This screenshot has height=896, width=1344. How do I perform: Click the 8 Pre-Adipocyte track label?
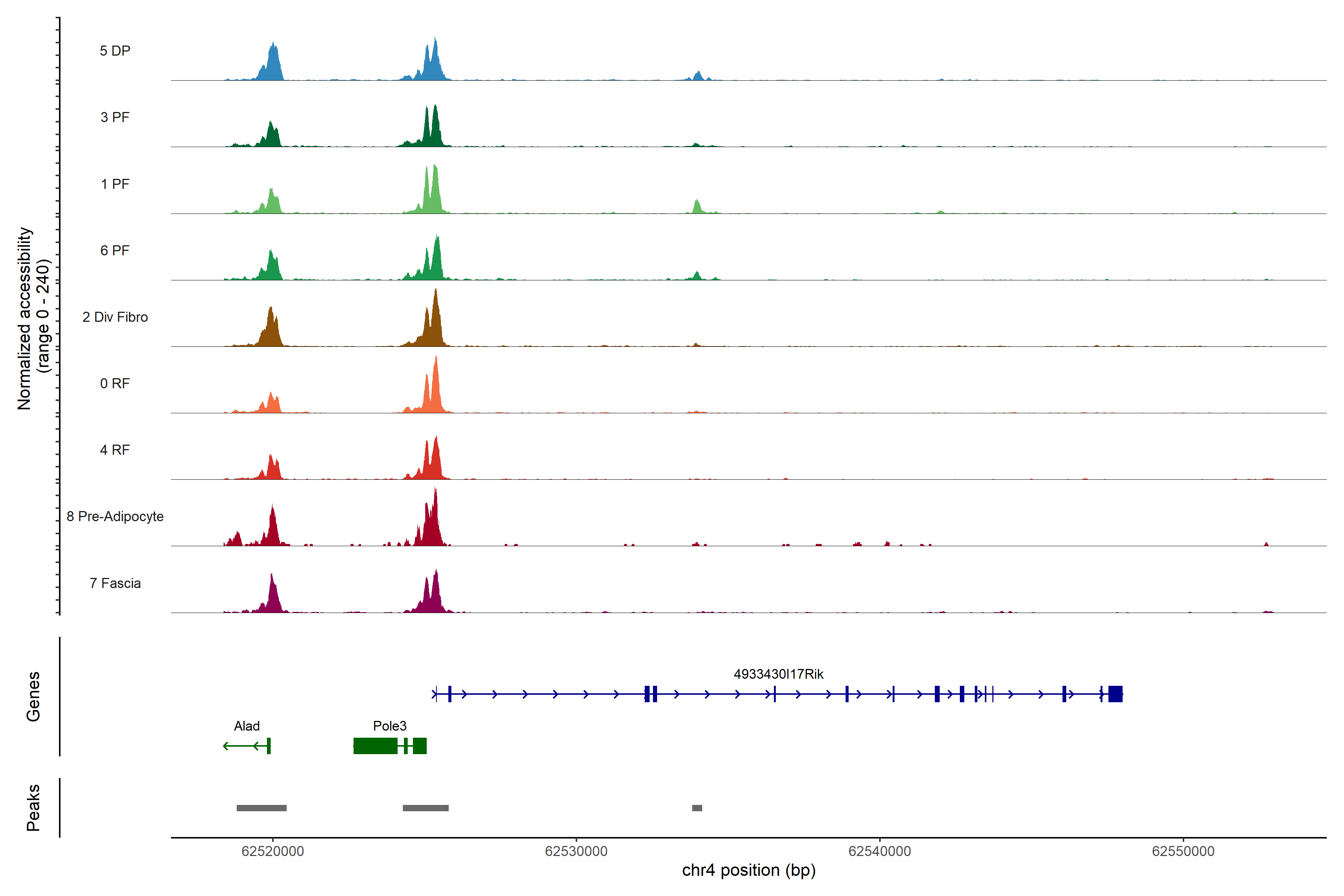click(115, 517)
